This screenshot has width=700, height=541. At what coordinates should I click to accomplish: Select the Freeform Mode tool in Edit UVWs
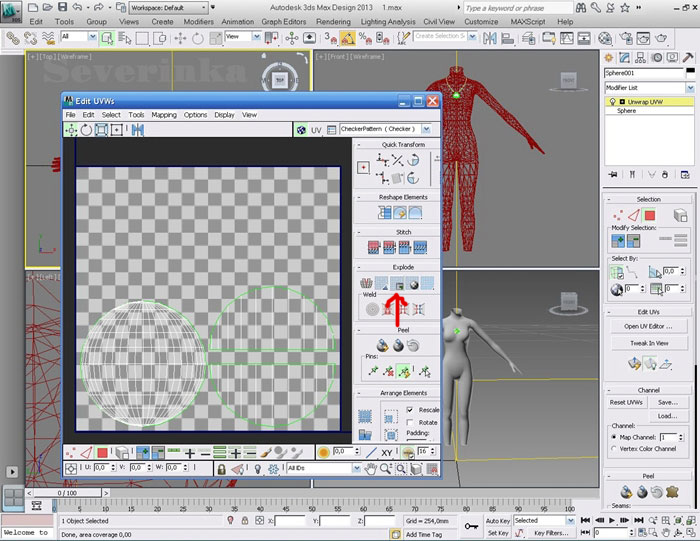tap(116, 130)
